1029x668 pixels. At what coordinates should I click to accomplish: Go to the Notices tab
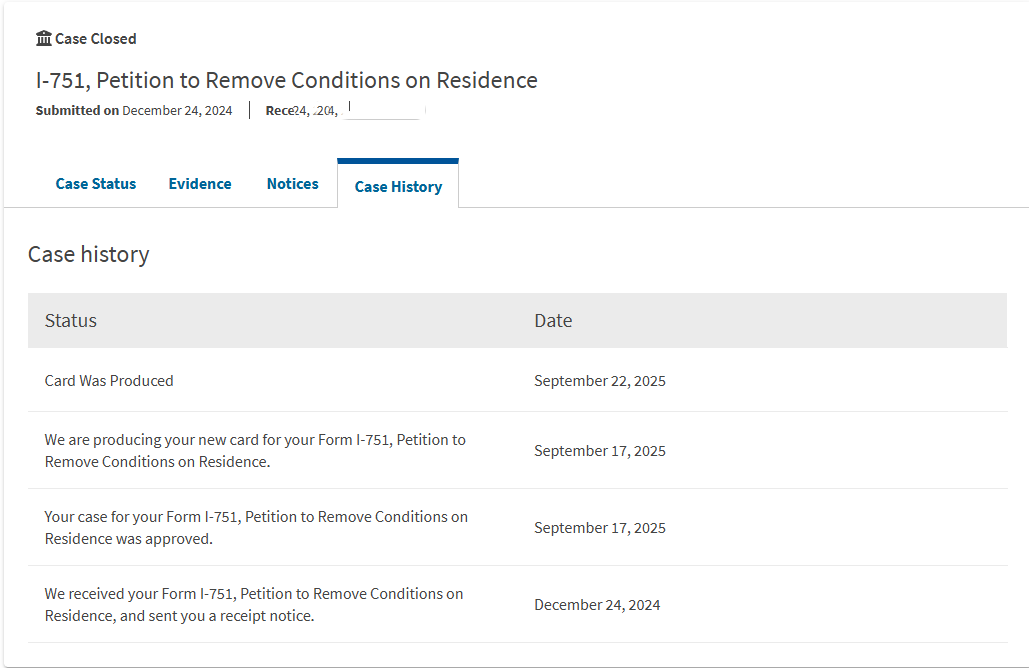click(293, 184)
